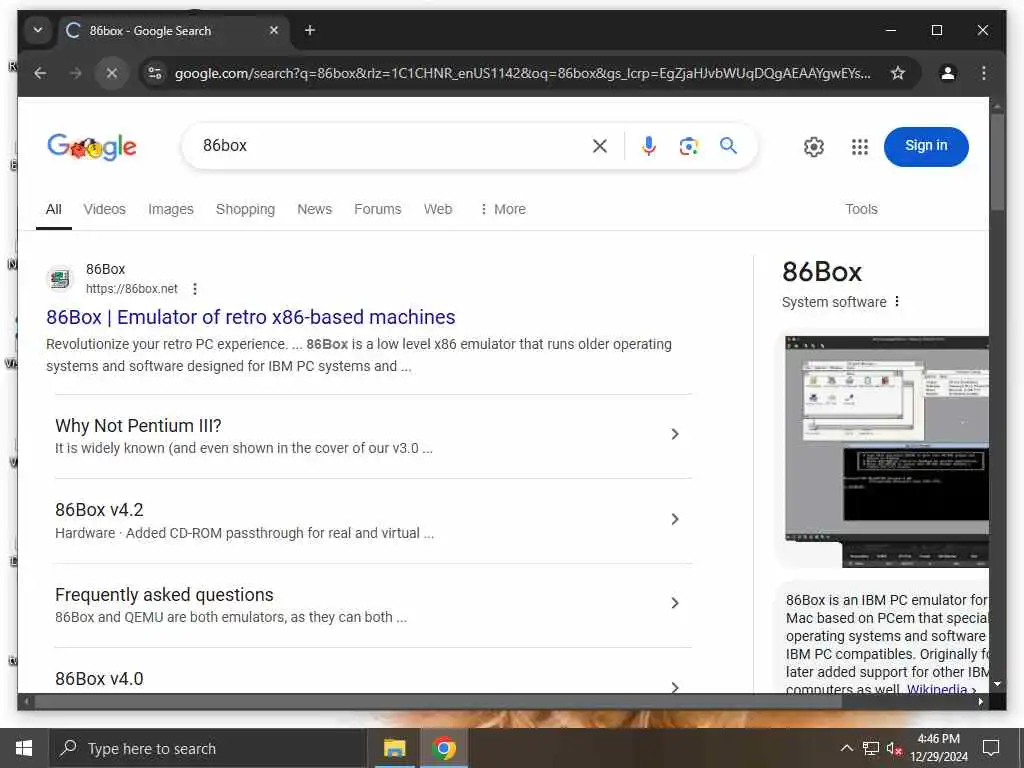This screenshot has width=1024, height=768.
Task: Switch to Shopping results tab
Action: click(x=245, y=209)
